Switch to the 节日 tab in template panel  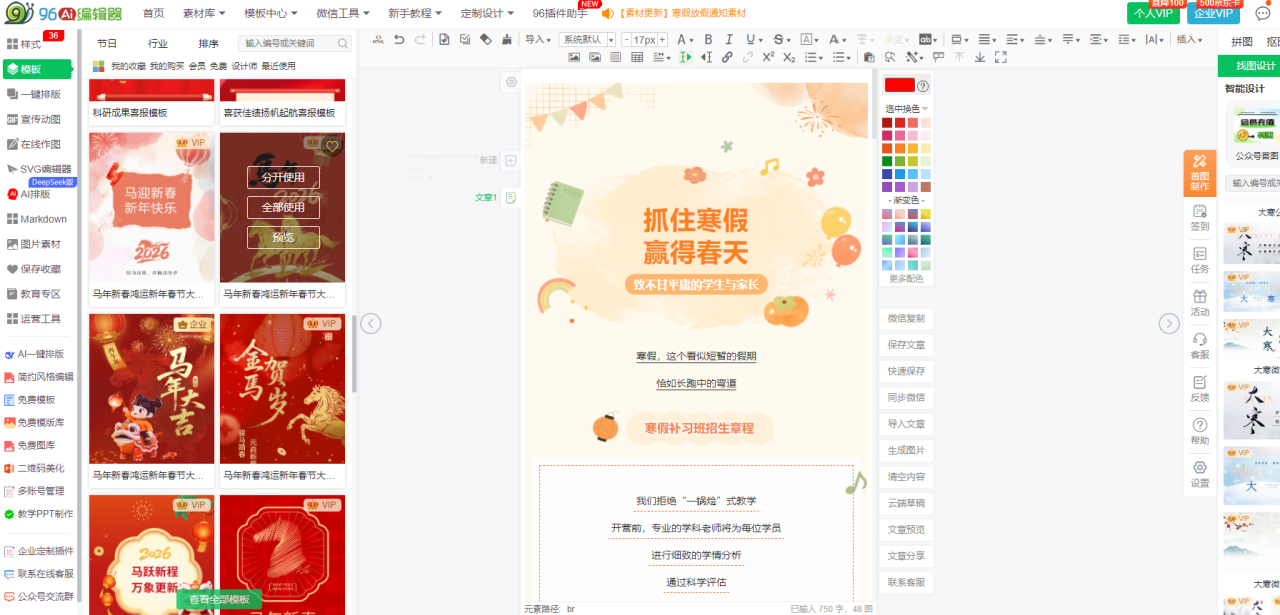tap(107, 43)
